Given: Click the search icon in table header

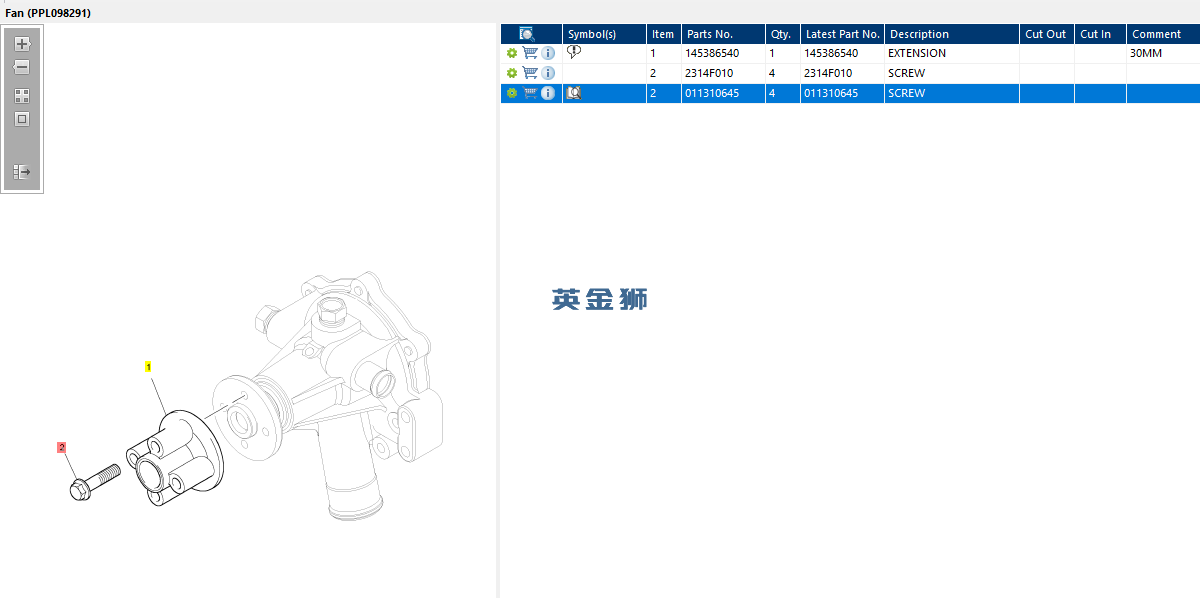Looking at the screenshot, I should pos(527,34).
